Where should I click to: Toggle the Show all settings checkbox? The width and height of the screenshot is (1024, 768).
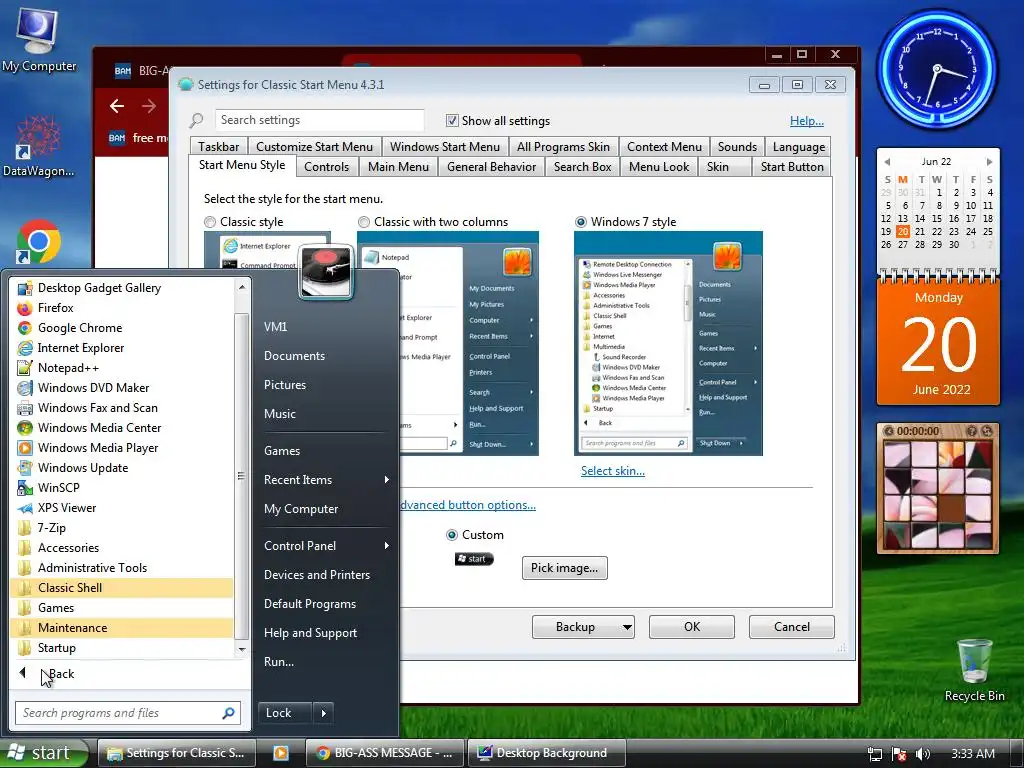[452, 120]
